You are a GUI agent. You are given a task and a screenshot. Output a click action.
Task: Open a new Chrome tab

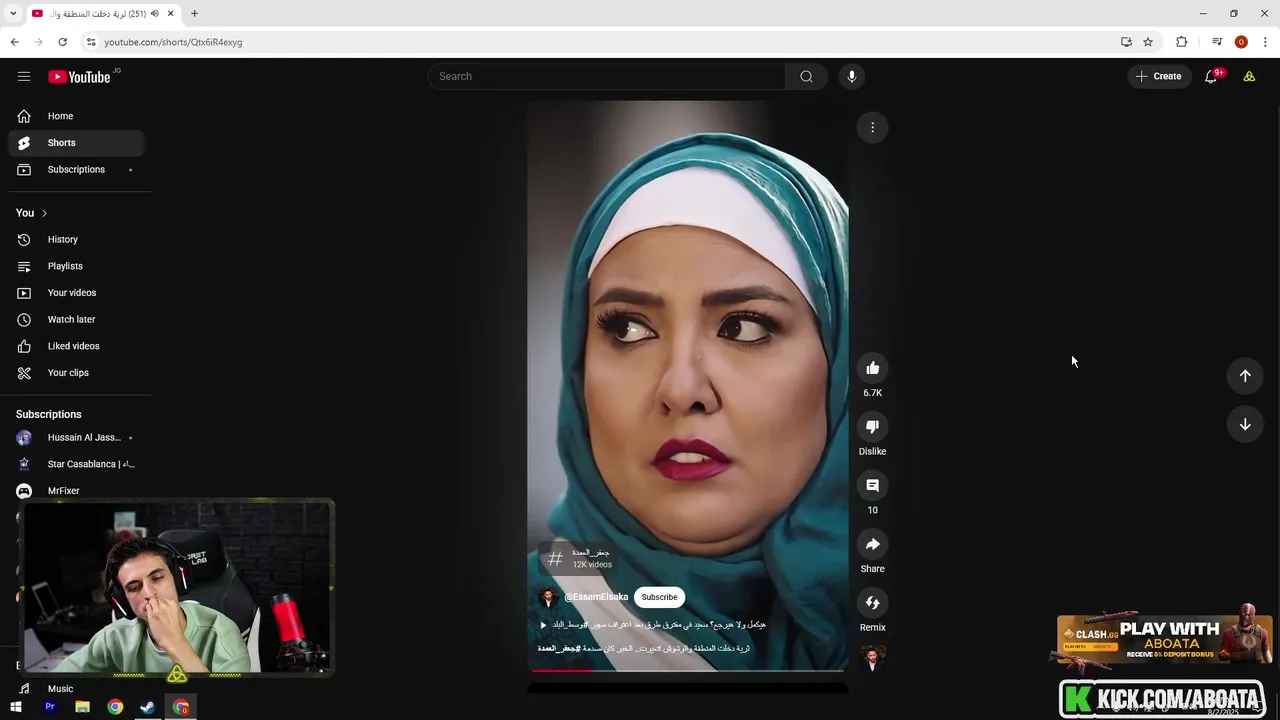click(194, 13)
